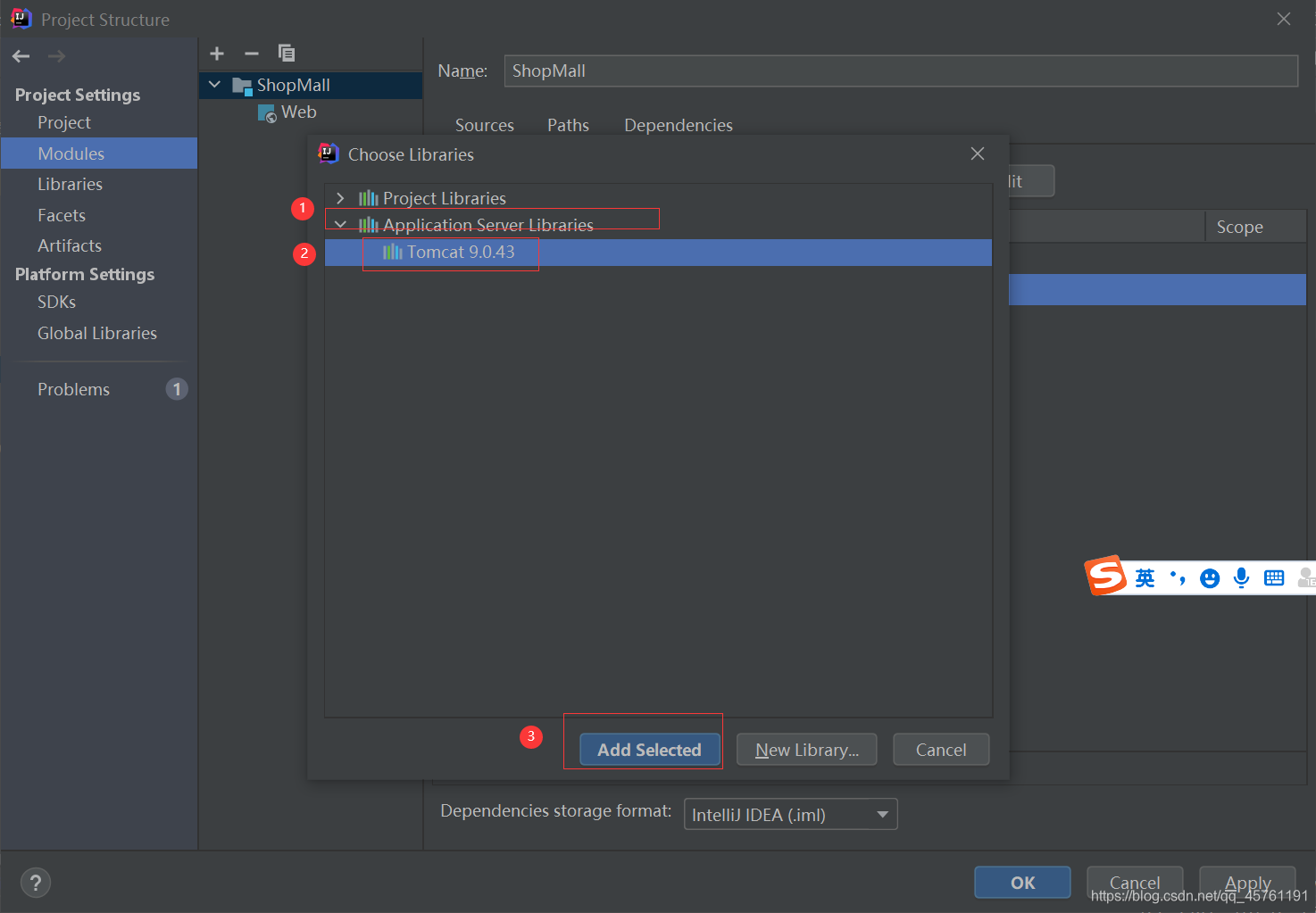The width and height of the screenshot is (1316, 913).
Task: Click Apply in Project Structure
Action: [1247, 883]
